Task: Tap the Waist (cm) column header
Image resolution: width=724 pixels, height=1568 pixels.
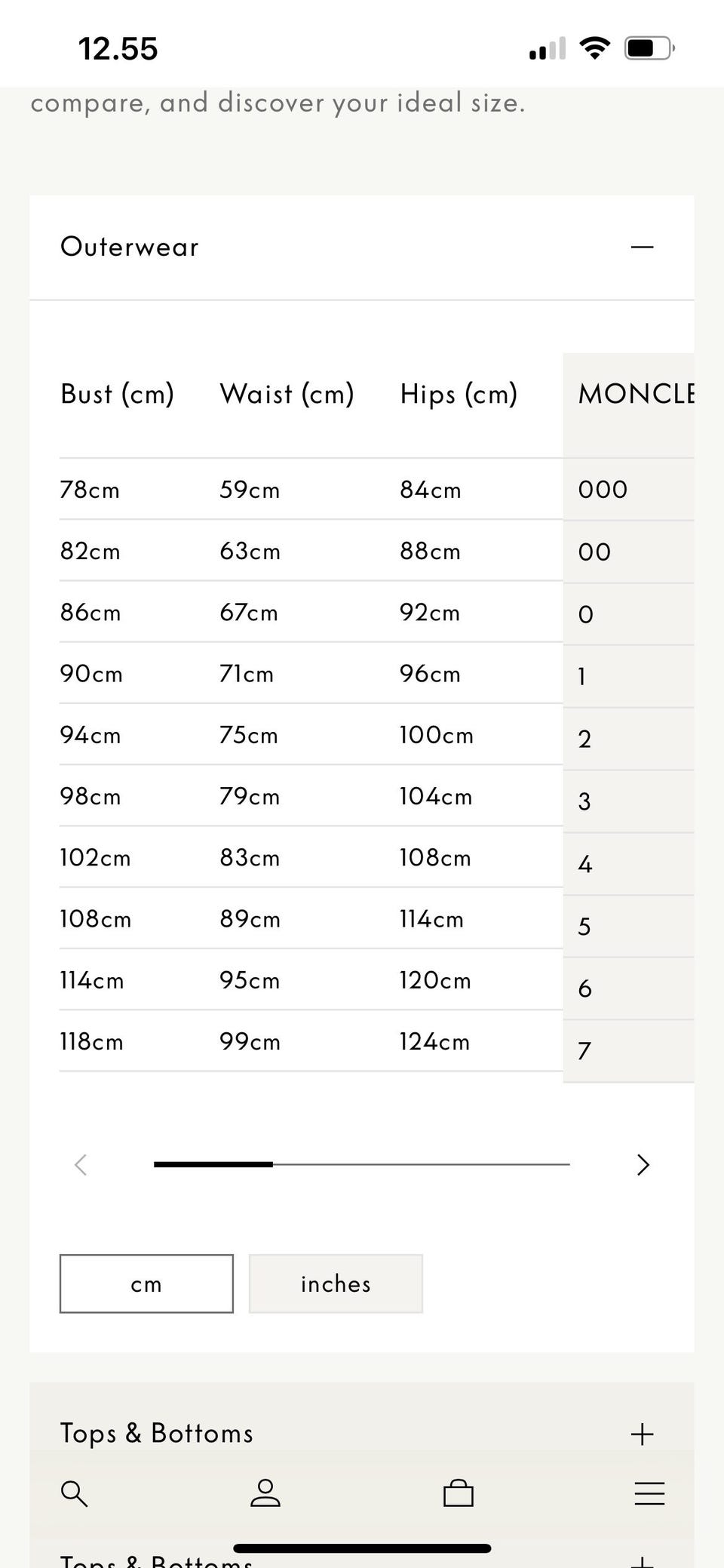Action: click(287, 394)
